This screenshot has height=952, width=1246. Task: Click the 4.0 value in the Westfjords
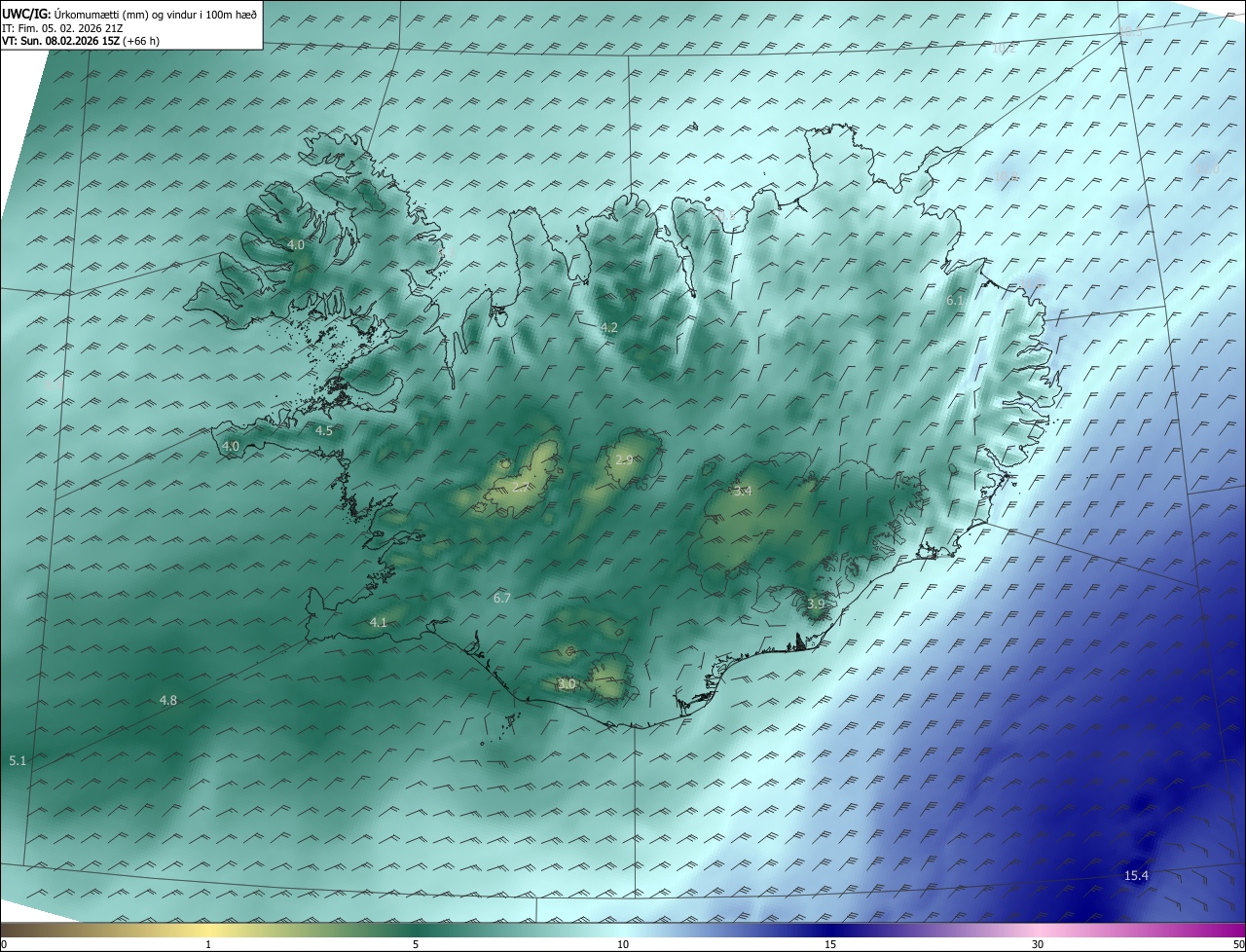click(x=296, y=245)
